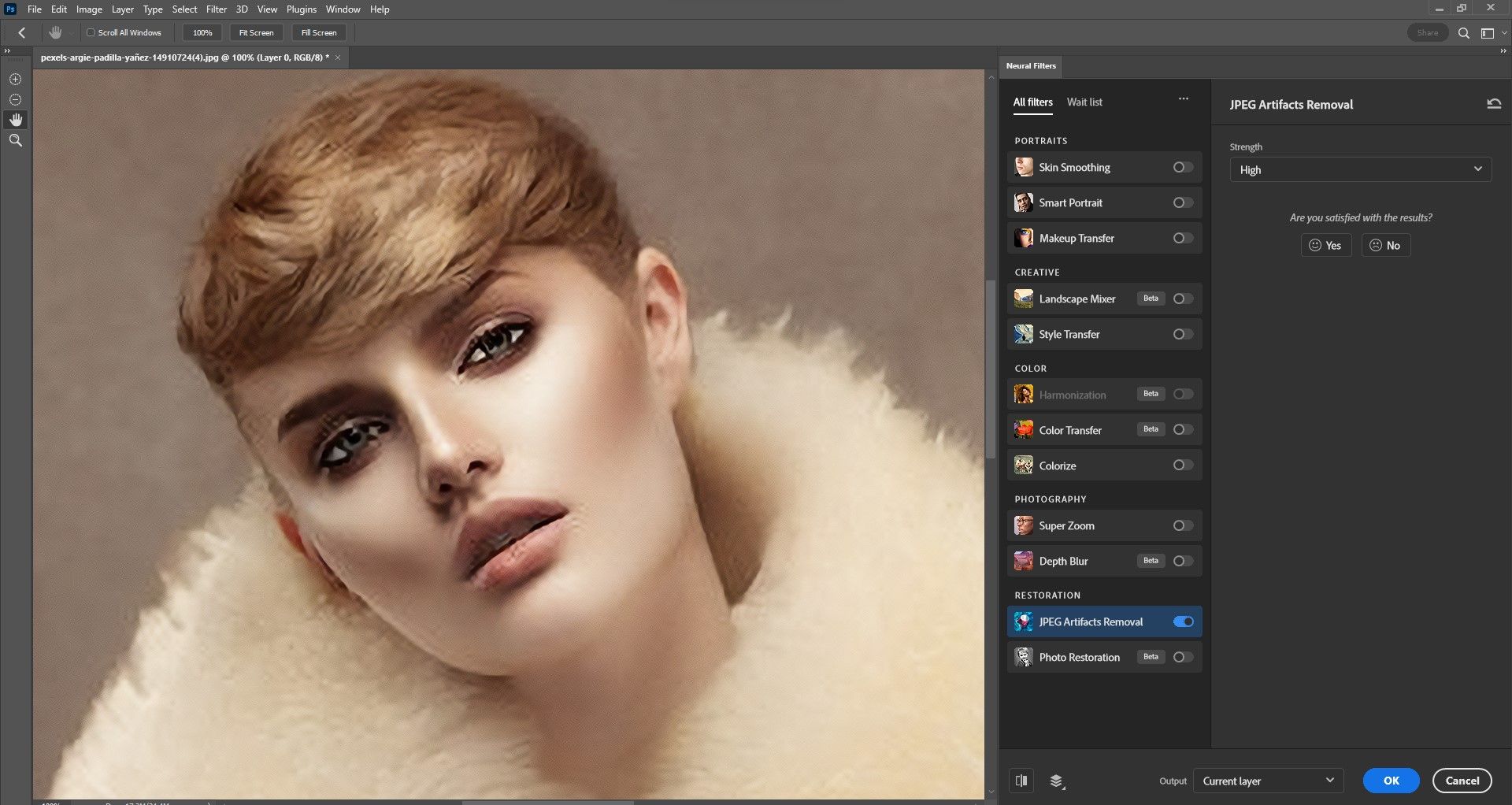Turn on the Colorize filter toggle

(1182, 466)
